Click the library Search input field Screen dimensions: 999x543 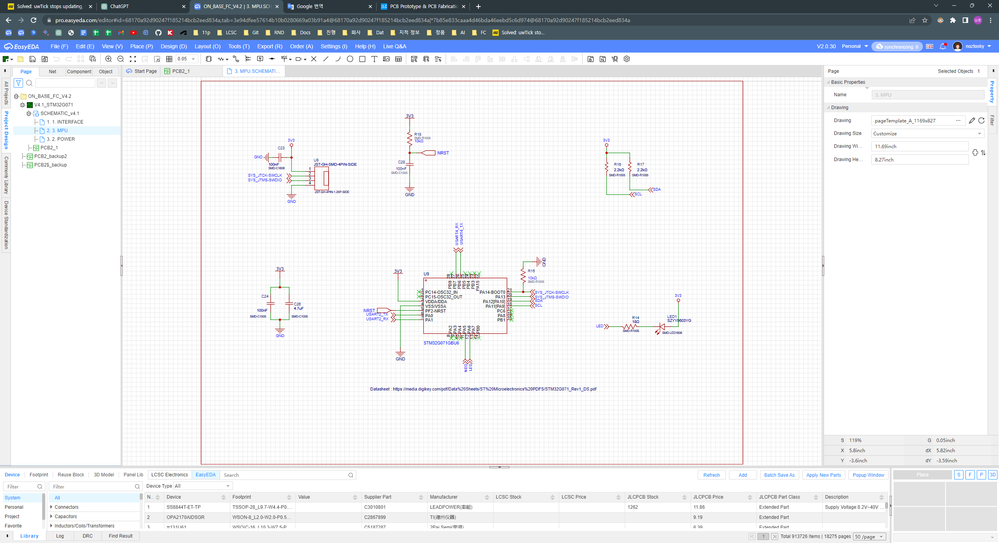click(x=288, y=475)
